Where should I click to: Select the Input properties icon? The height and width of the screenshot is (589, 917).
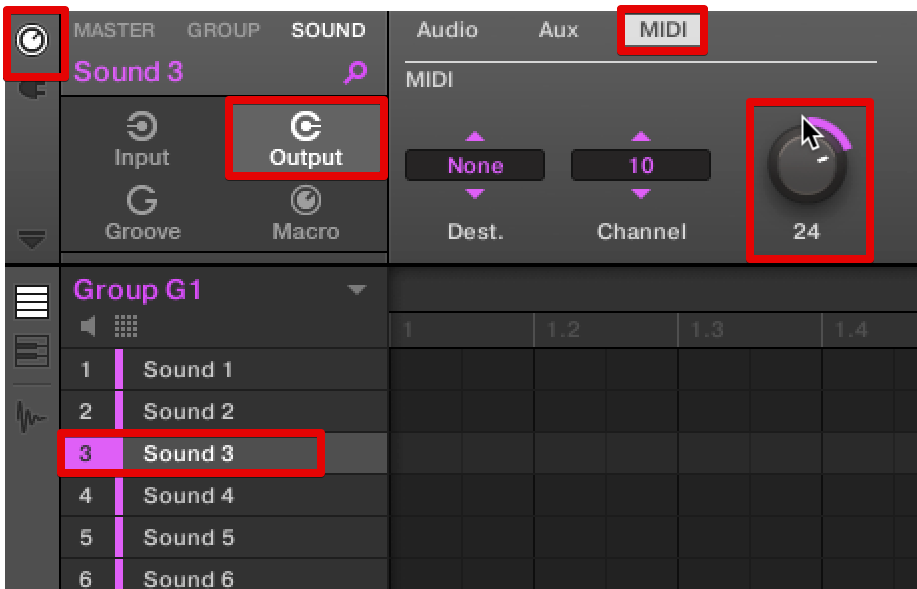pyautogui.click(x=142, y=139)
